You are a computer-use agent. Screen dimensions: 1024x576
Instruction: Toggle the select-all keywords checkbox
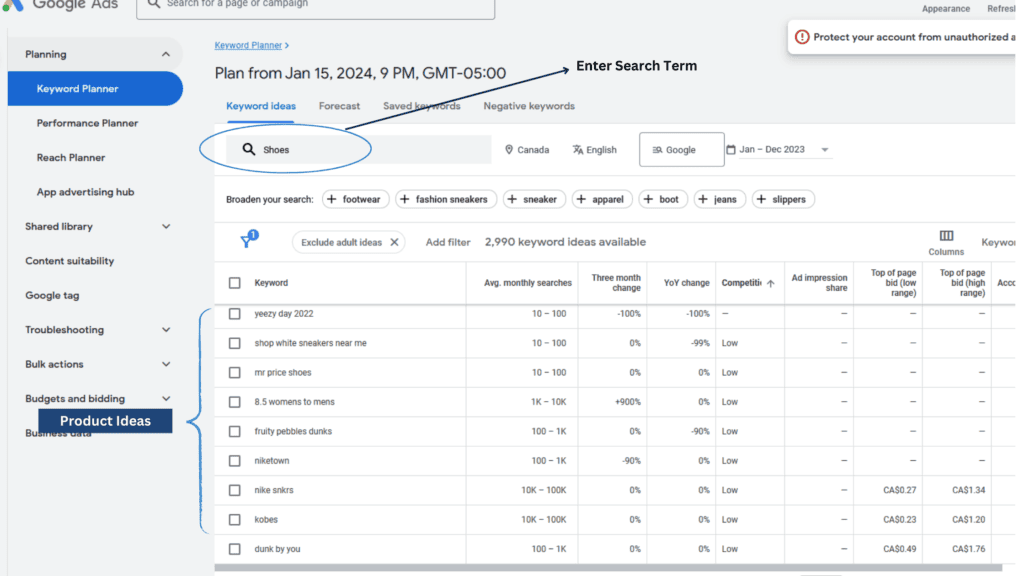234,283
